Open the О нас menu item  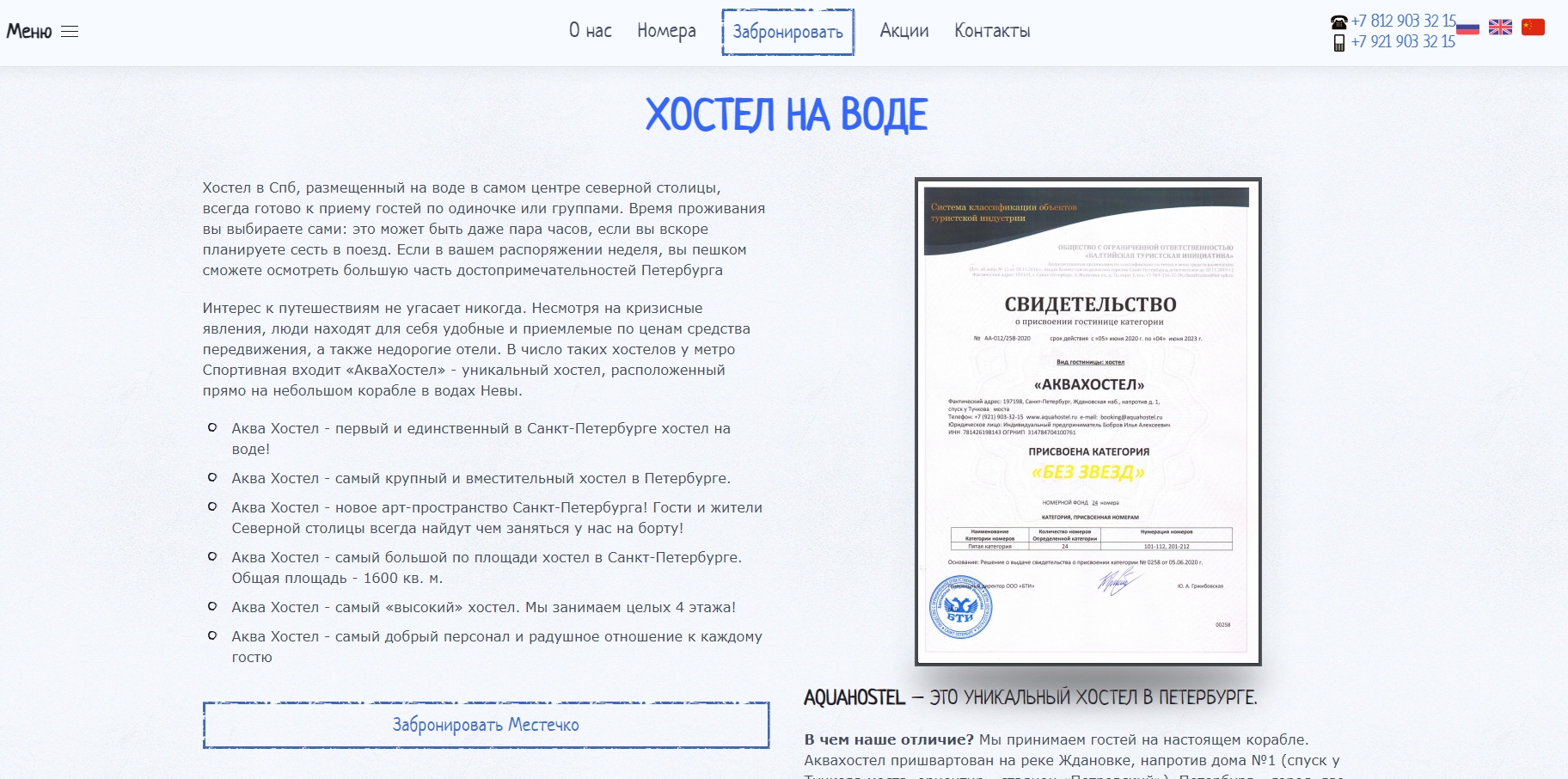[590, 31]
